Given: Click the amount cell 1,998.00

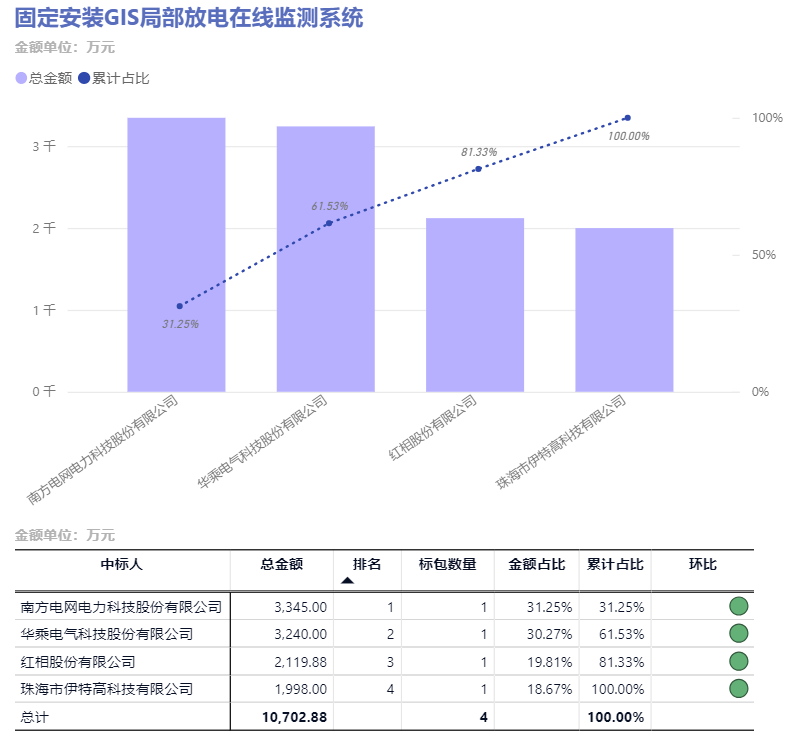Looking at the screenshot, I should [x=300, y=689].
